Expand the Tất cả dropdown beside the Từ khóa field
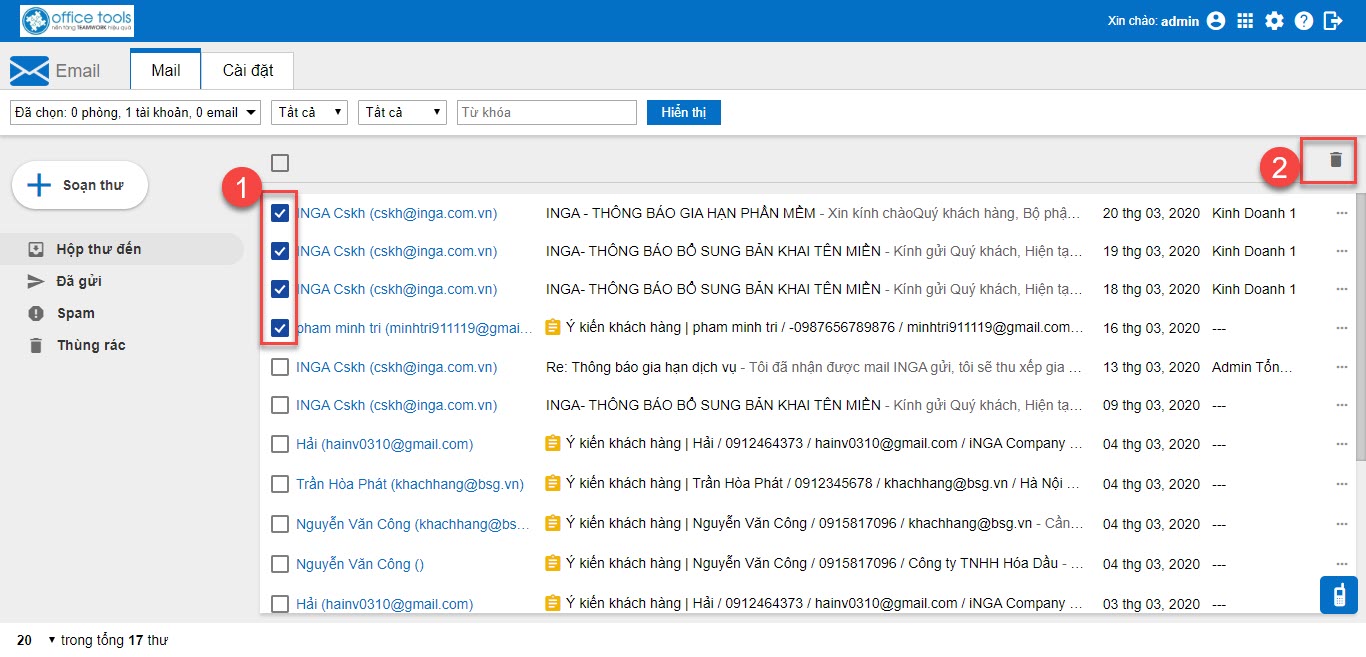The height and width of the screenshot is (657, 1366). point(402,113)
